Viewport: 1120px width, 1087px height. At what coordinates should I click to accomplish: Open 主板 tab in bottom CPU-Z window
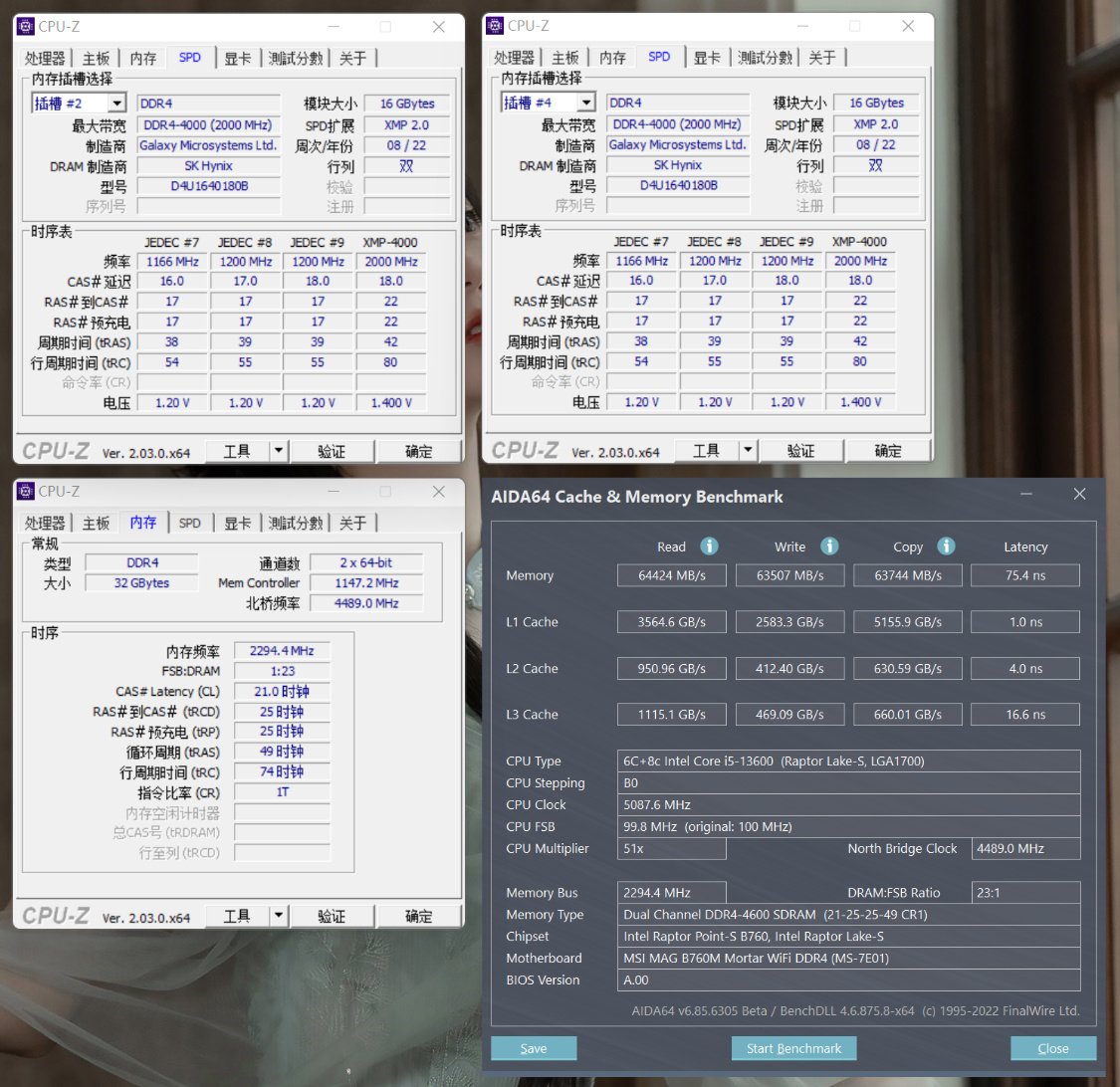tap(96, 523)
